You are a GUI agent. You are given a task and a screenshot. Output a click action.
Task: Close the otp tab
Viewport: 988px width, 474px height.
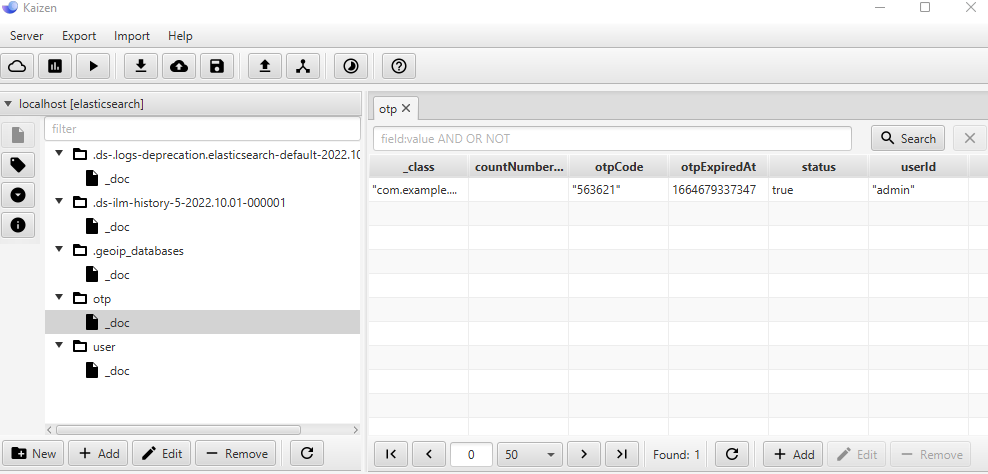pos(406,108)
